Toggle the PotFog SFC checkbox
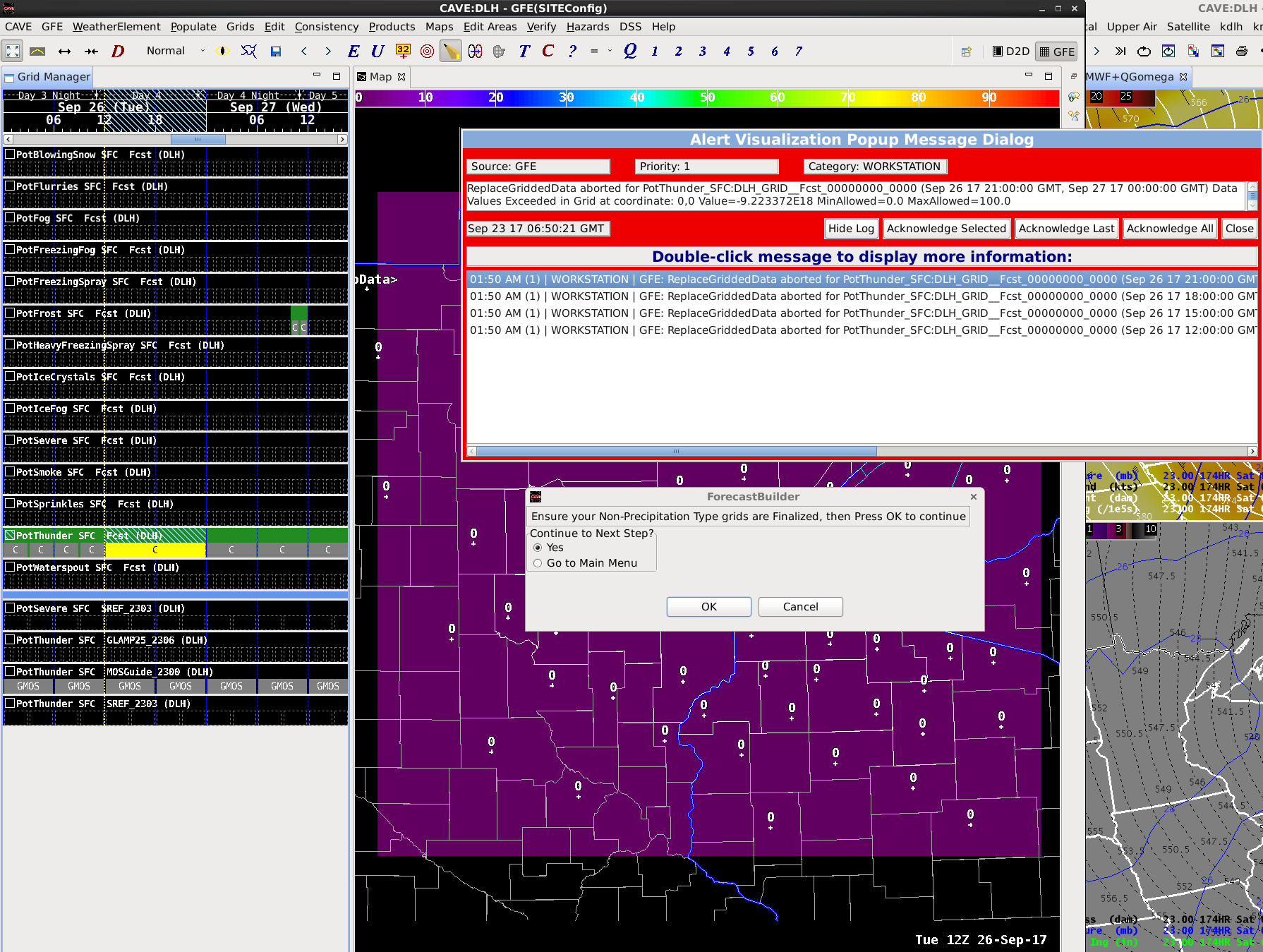 pyautogui.click(x=10, y=218)
